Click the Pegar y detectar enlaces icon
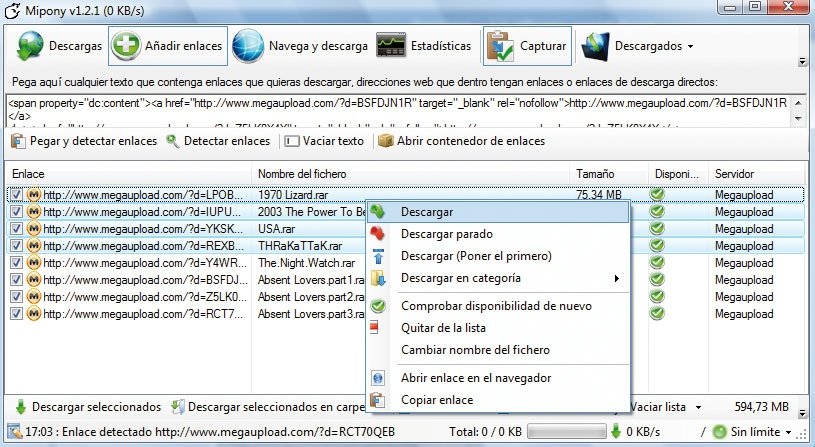815x447 pixels. (18, 141)
